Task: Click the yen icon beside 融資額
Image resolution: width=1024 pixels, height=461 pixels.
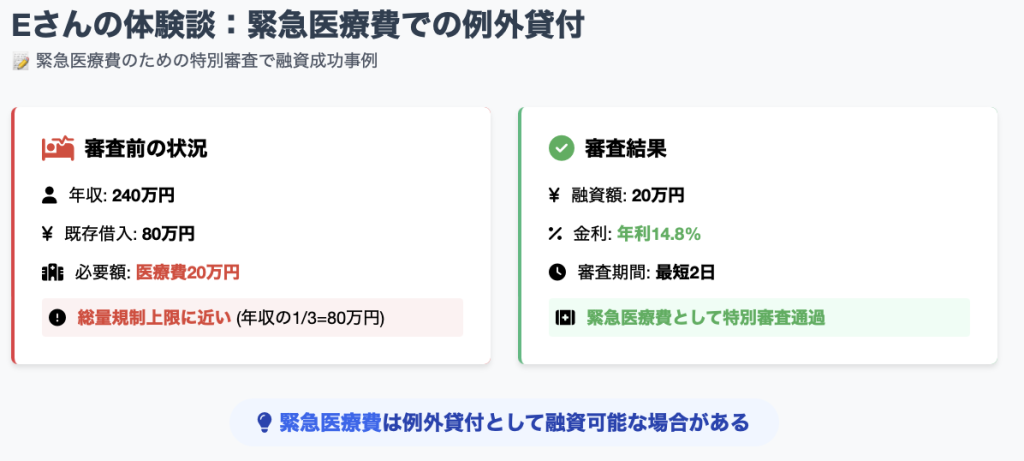Action: (554, 195)
